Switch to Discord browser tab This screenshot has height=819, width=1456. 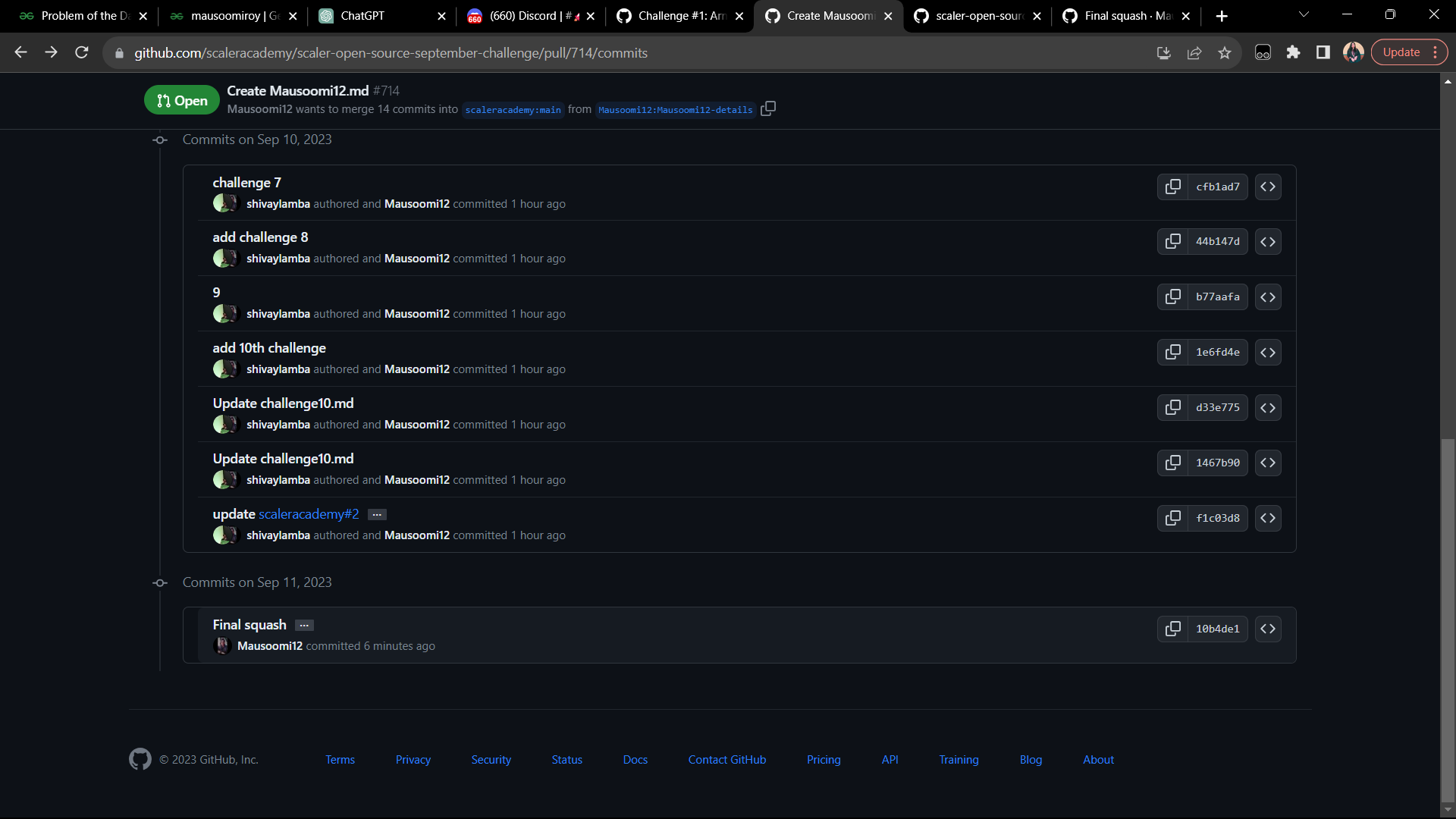coord(523,16)
